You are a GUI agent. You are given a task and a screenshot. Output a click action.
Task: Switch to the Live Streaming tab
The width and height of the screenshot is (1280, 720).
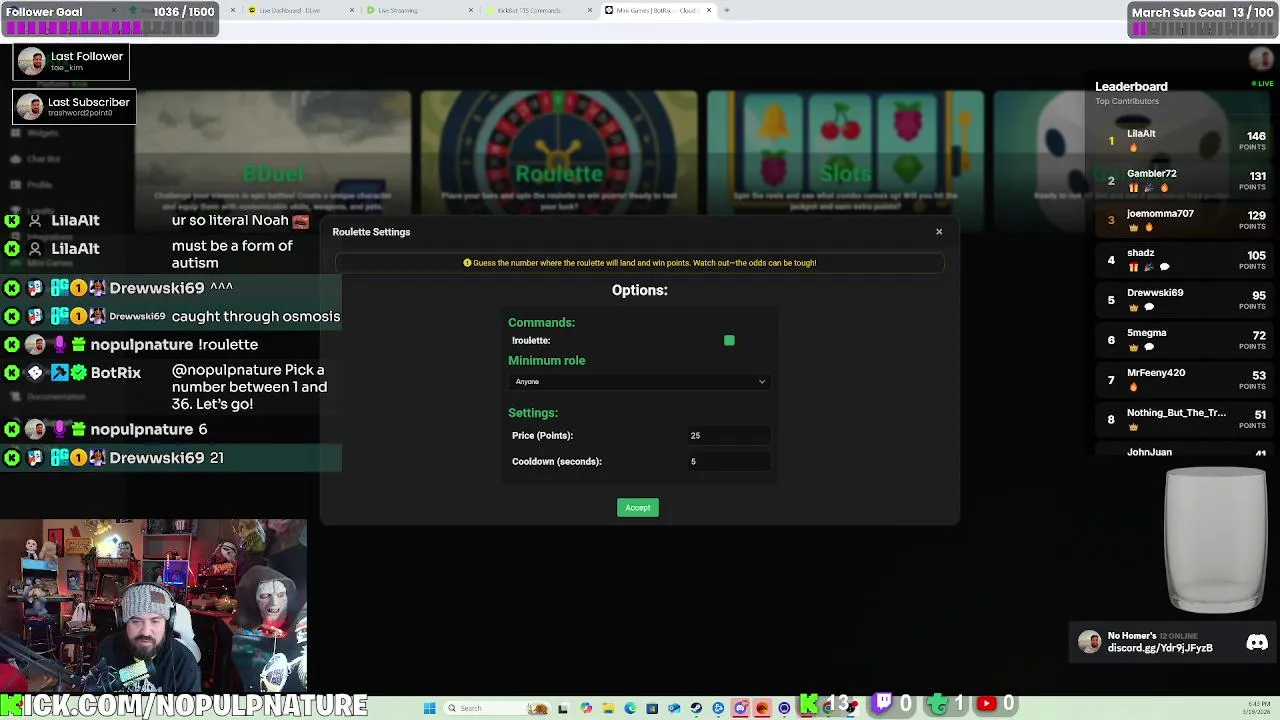click(418, 10)
